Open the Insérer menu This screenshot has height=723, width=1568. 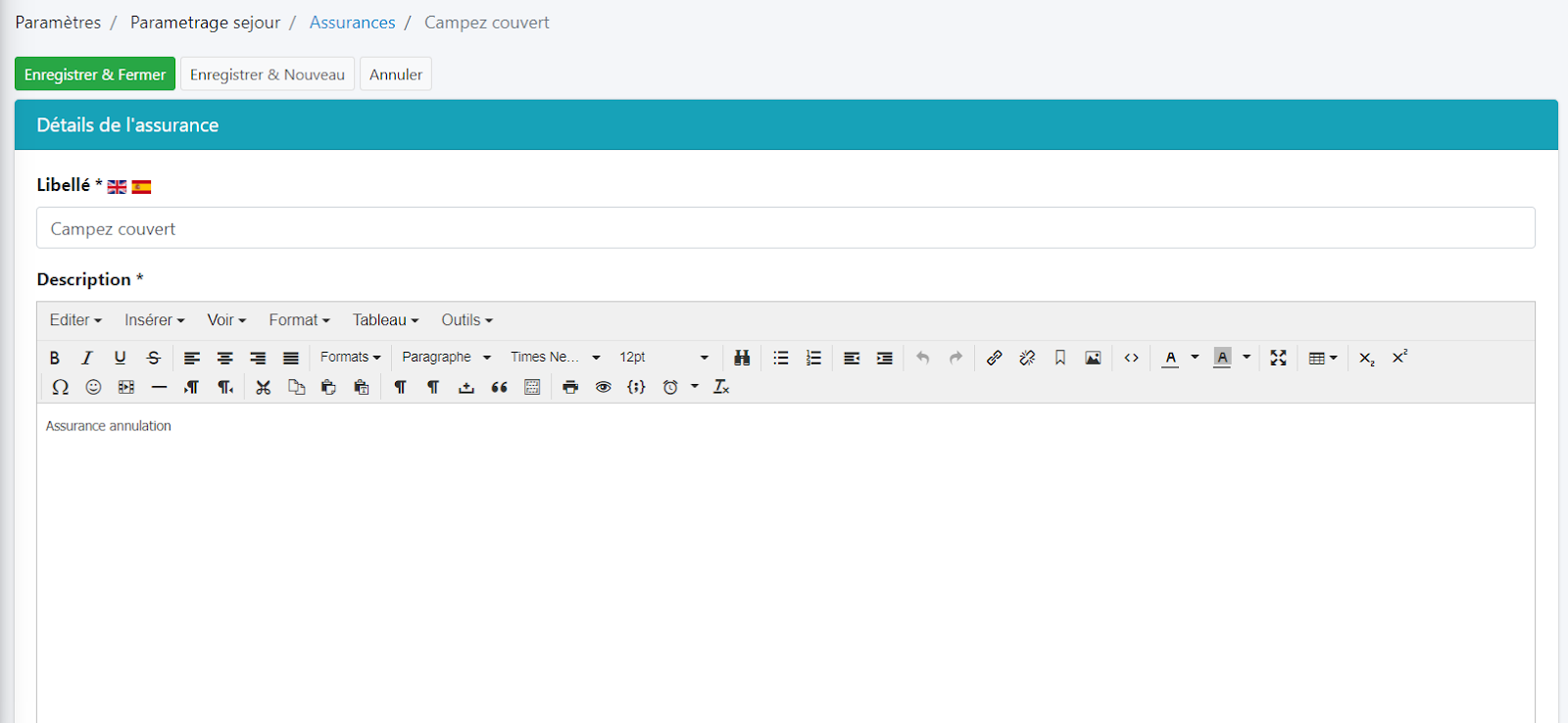pyautogui.click(x=154, y=320)
